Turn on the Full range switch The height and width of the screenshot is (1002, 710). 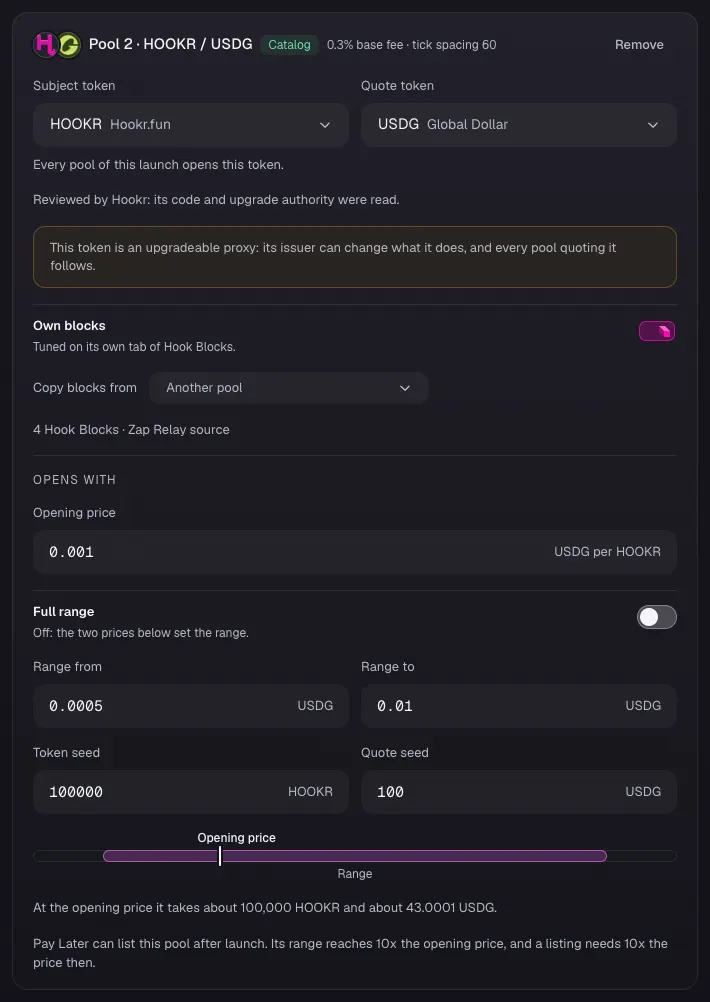[656, 617]
